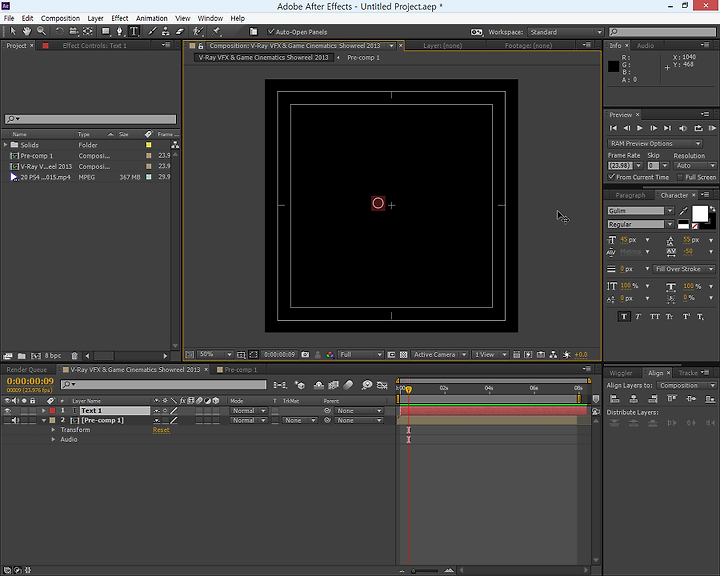This screenshot has height=576, width=720.
Task: Open the Workspace Standard dropdown
Action: 566,32
